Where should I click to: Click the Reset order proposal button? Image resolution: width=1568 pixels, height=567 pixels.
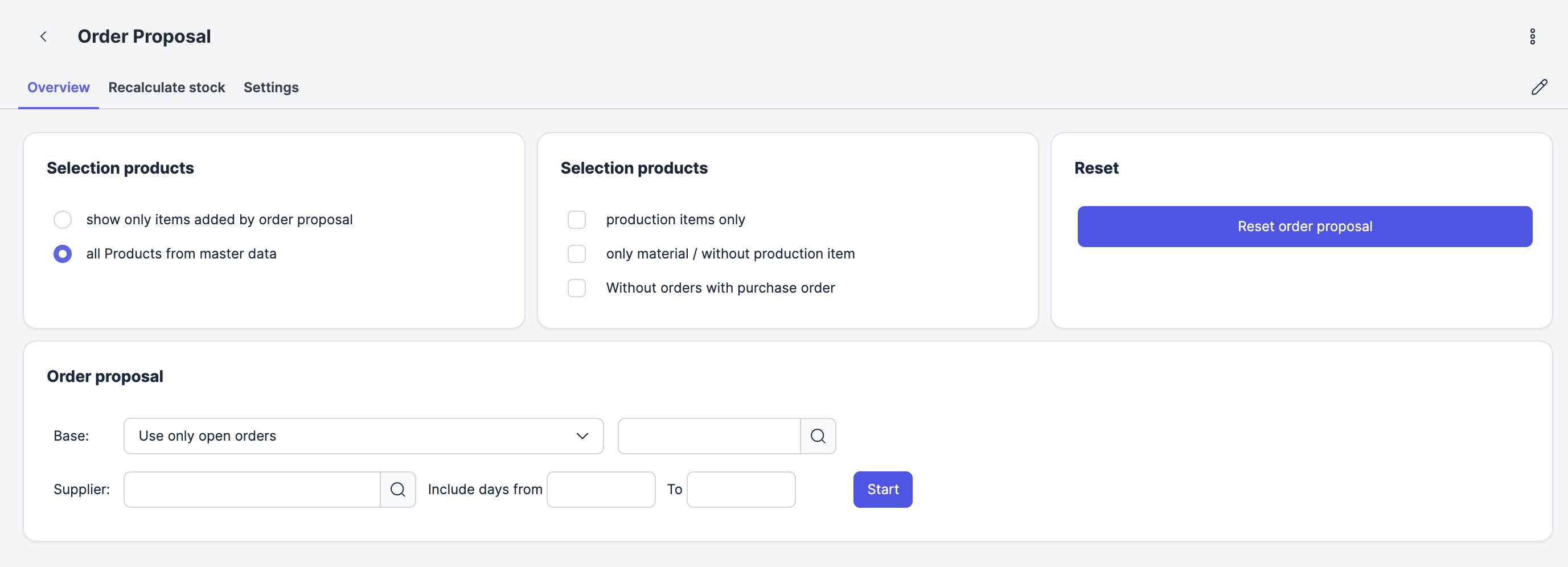point(1304,227)
